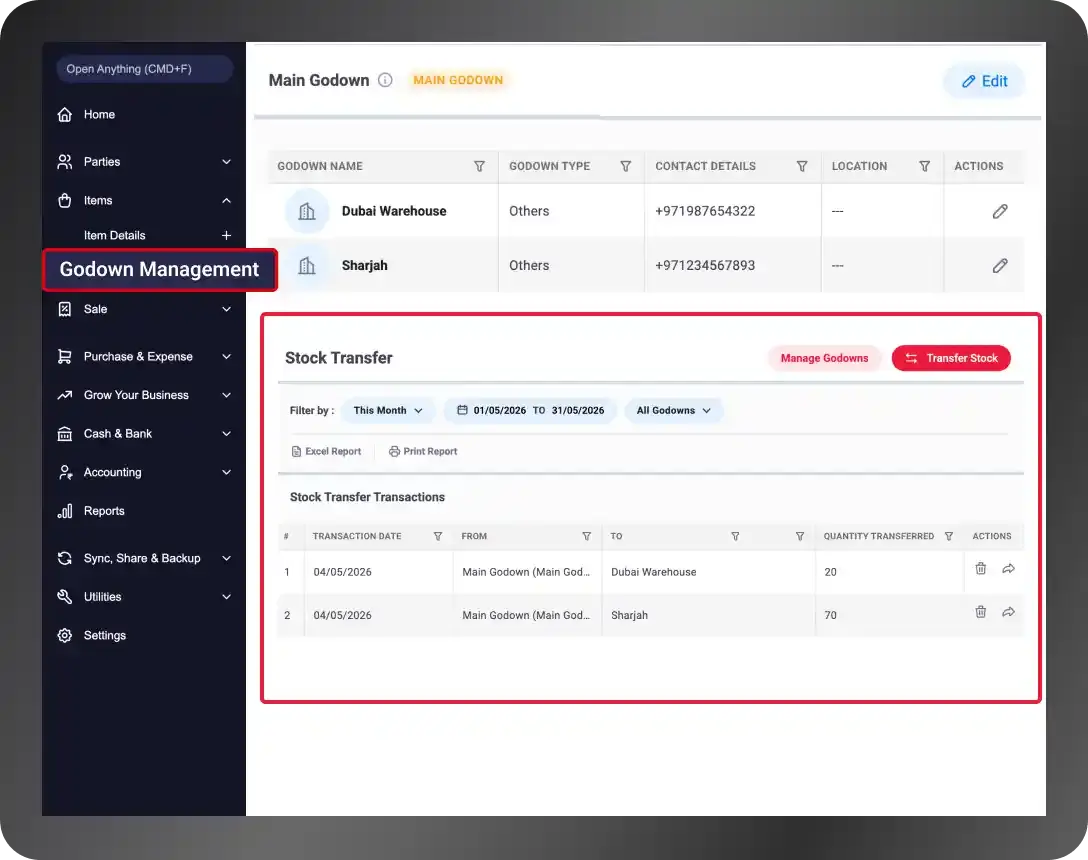Click the MAIN GODOWN orange tag
The width and height of the screenshot is (1088, 860).
(458, 80)
